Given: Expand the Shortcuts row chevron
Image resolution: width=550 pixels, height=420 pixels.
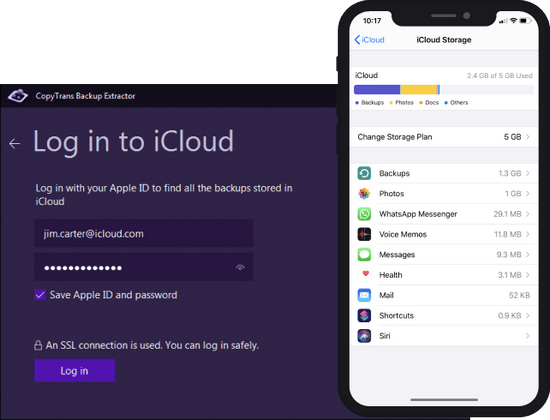Looking at the screenshot, I should tap(528, 315).
